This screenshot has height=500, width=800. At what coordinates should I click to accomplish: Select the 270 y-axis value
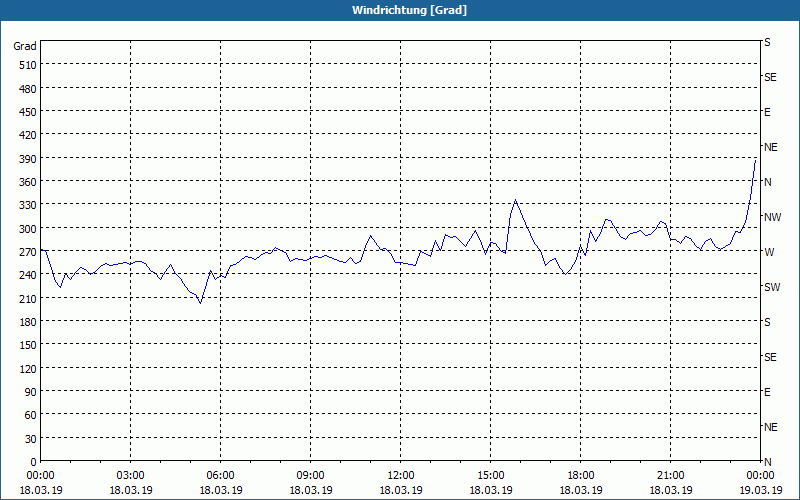tap(29, 252)
